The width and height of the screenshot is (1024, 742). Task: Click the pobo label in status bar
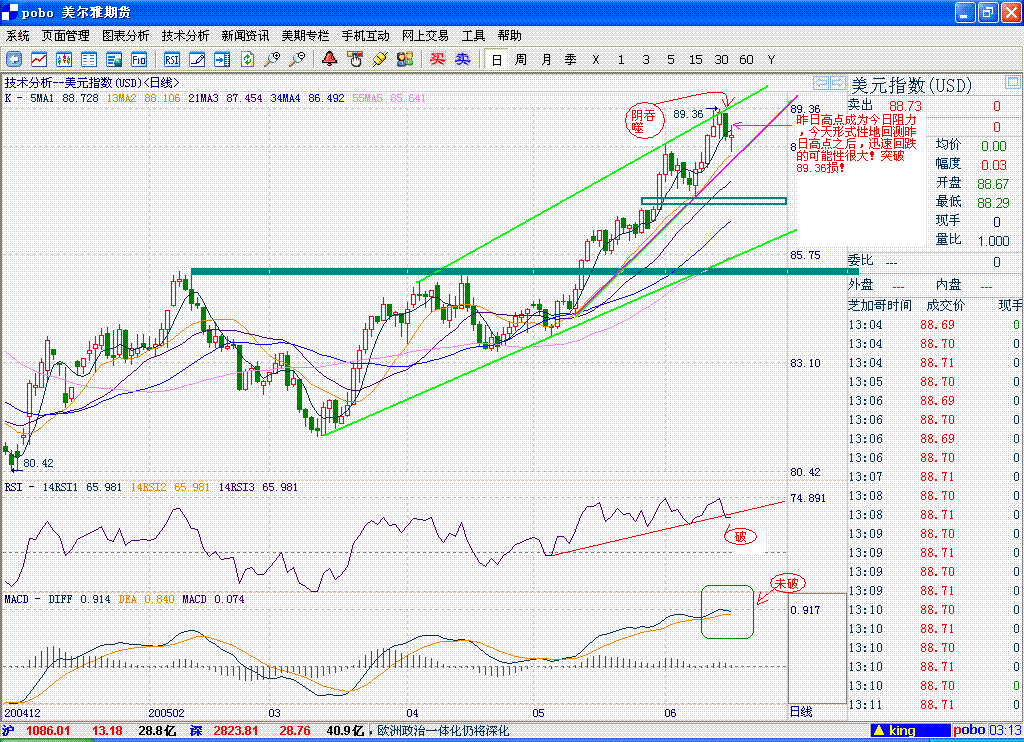tap(968, 730)
